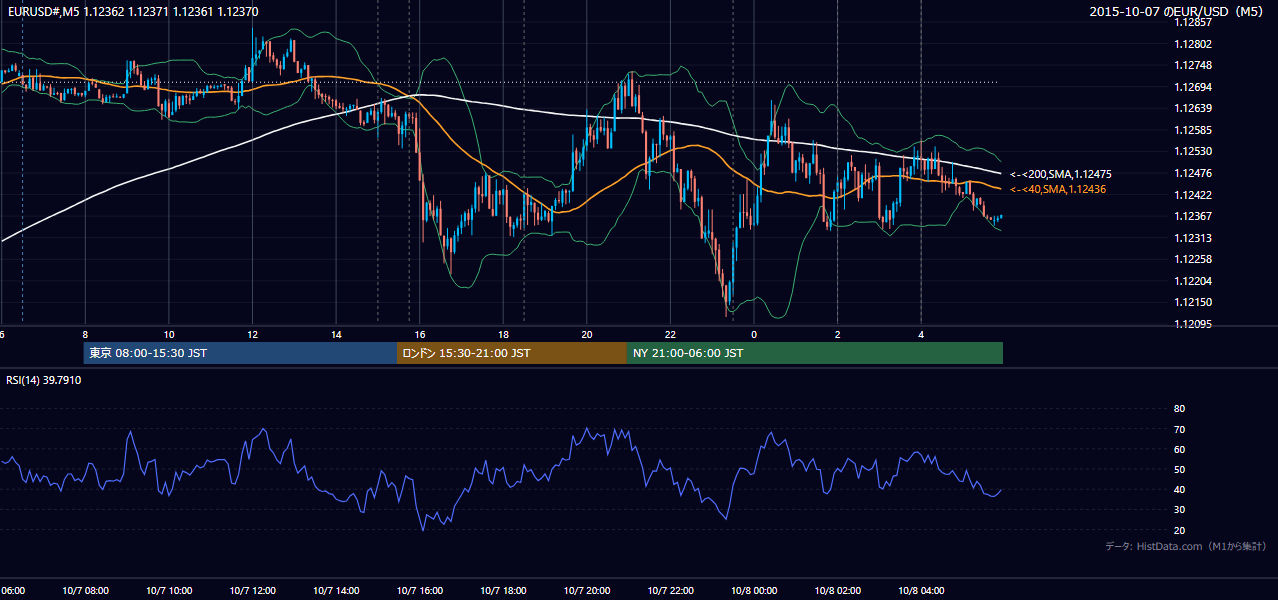Viewport: 1278px width, 600px height.
Task: Click the RSI(14) 39.7910 indicator label
Action: pos(44,380)
